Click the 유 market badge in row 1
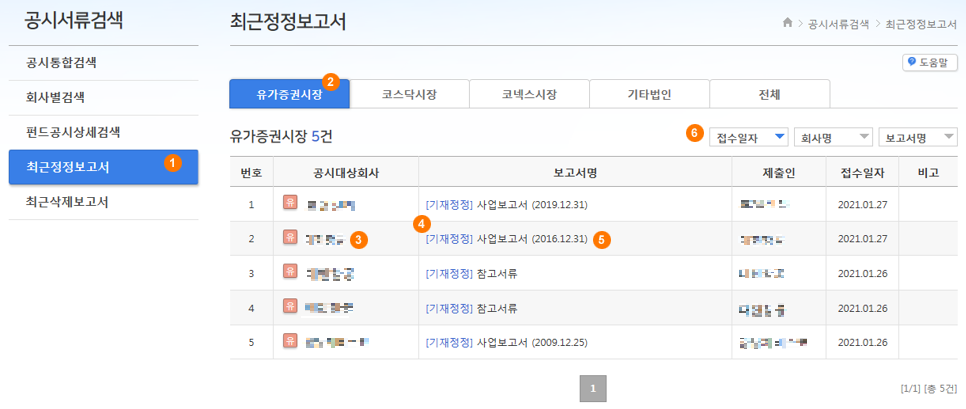The width and height of the screenshot is (966, 409). pyautogui.click(x=289, y=201)
